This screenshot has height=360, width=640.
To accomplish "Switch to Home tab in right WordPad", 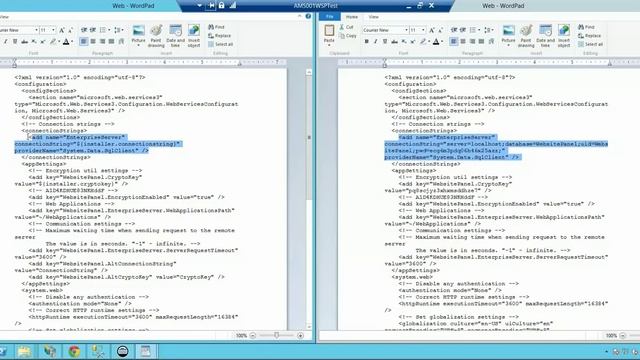I will pyautogui.click(x=351, y=17).
